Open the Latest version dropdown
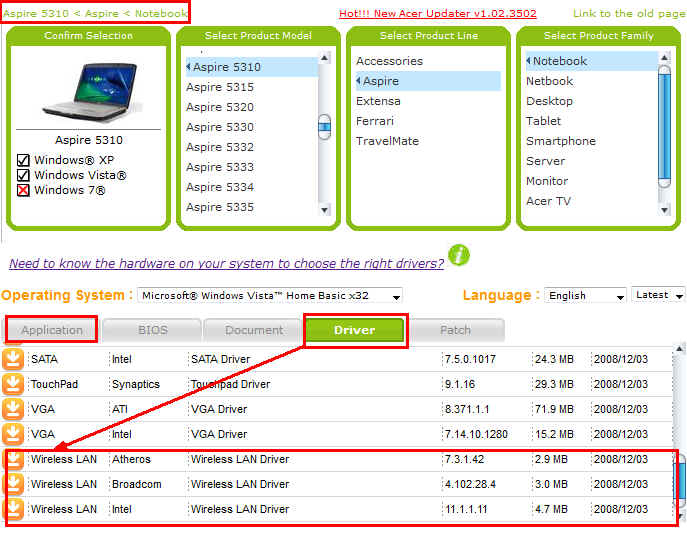The width and height of the screenshot is (687, 541). pyautogui.click(x=658, y=295)
